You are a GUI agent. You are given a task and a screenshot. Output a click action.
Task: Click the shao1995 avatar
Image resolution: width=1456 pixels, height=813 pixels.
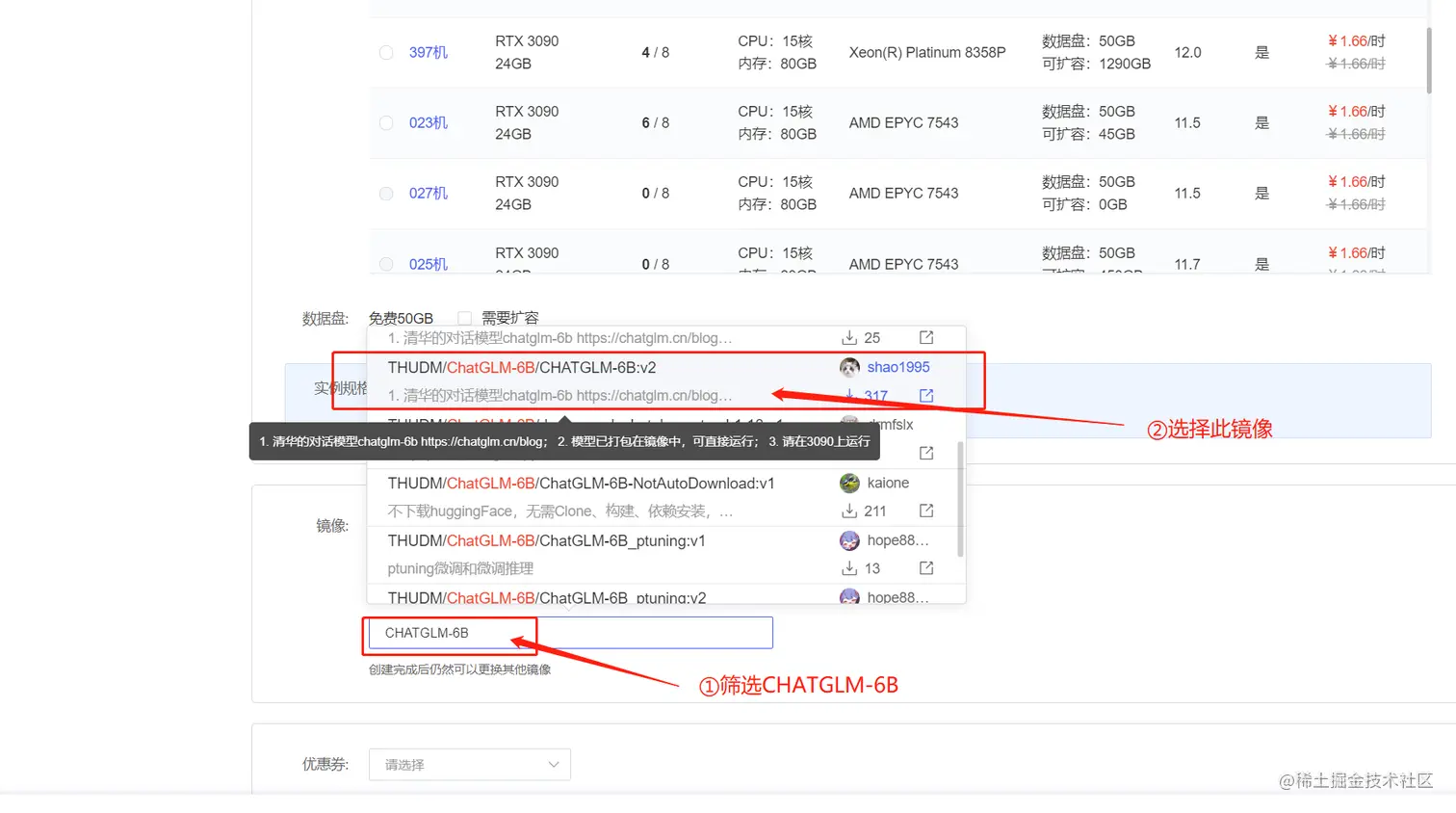(x=849, y=367)
